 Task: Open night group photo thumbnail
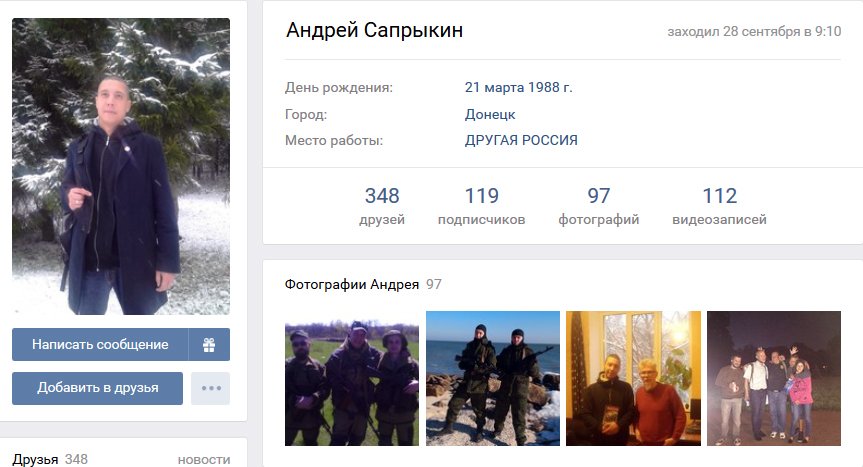tap(774, 378)
